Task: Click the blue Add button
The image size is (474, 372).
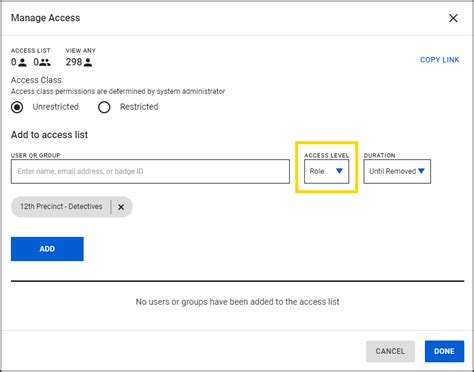Action: (x=47, y=249)
